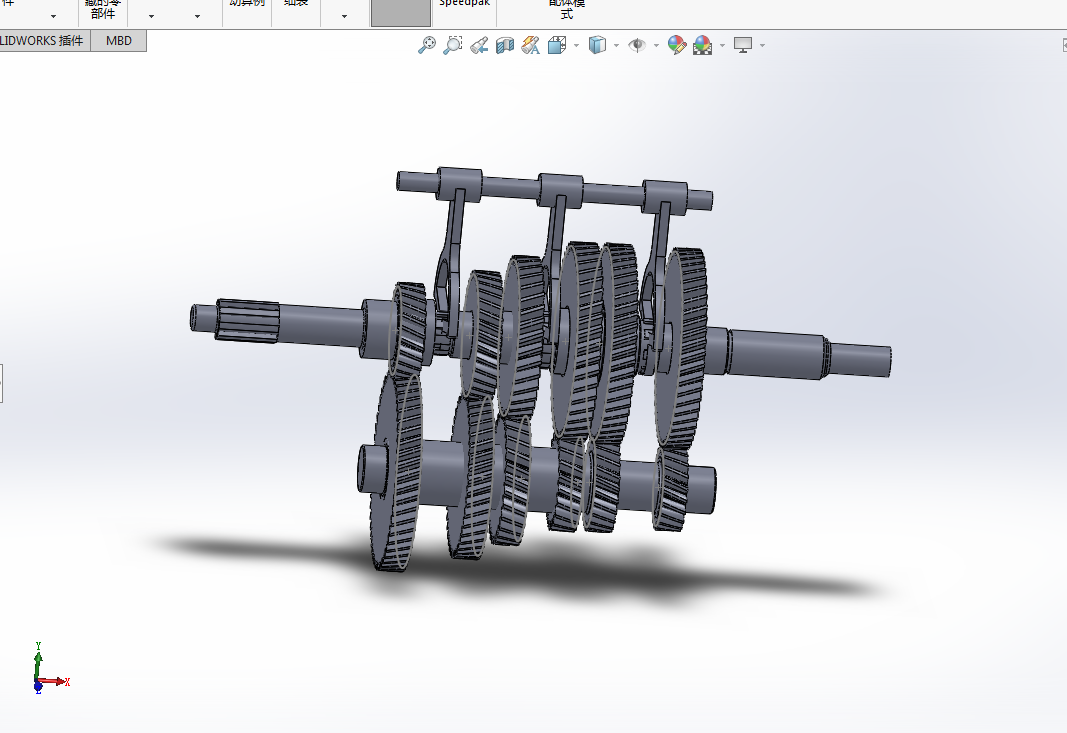This screenshot has height=733, width=1067.
Task: Open the Display Style dropdown arrow
Action: (617, 46)
